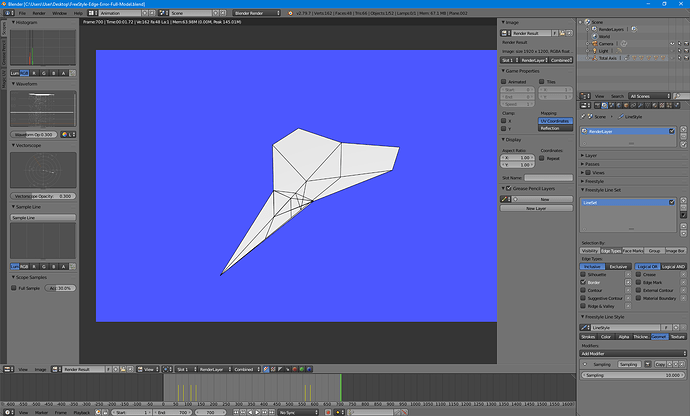Select Reflection mapping option

[555, 128]
